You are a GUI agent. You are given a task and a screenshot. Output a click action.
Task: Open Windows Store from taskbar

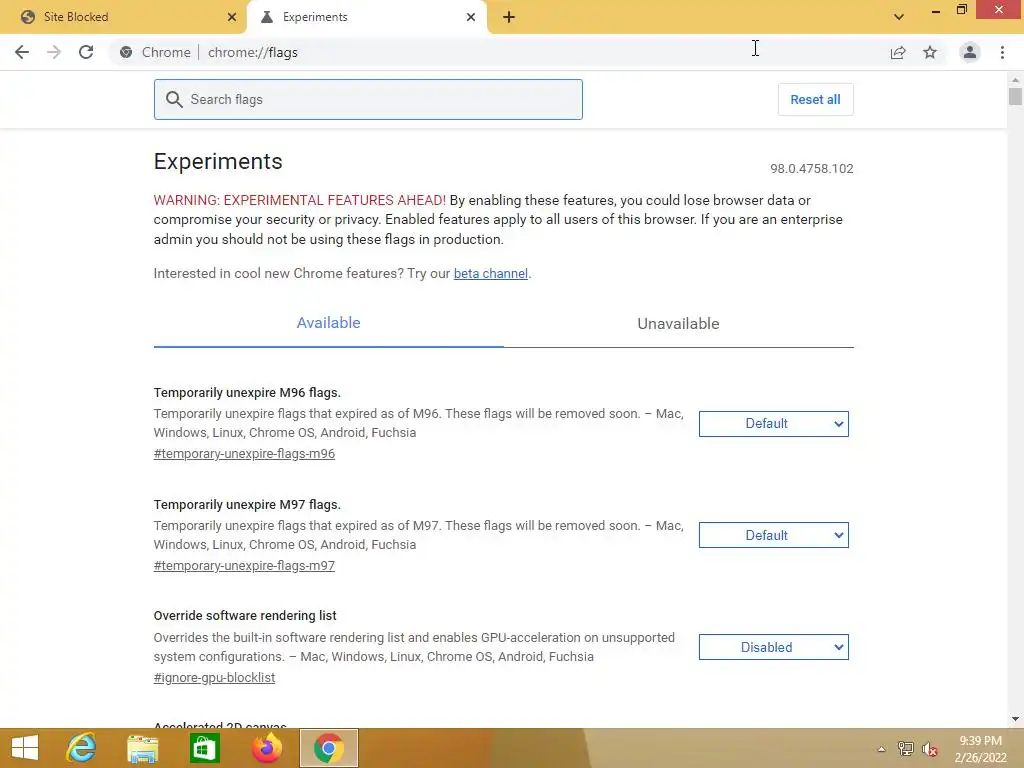click(204, 748)
